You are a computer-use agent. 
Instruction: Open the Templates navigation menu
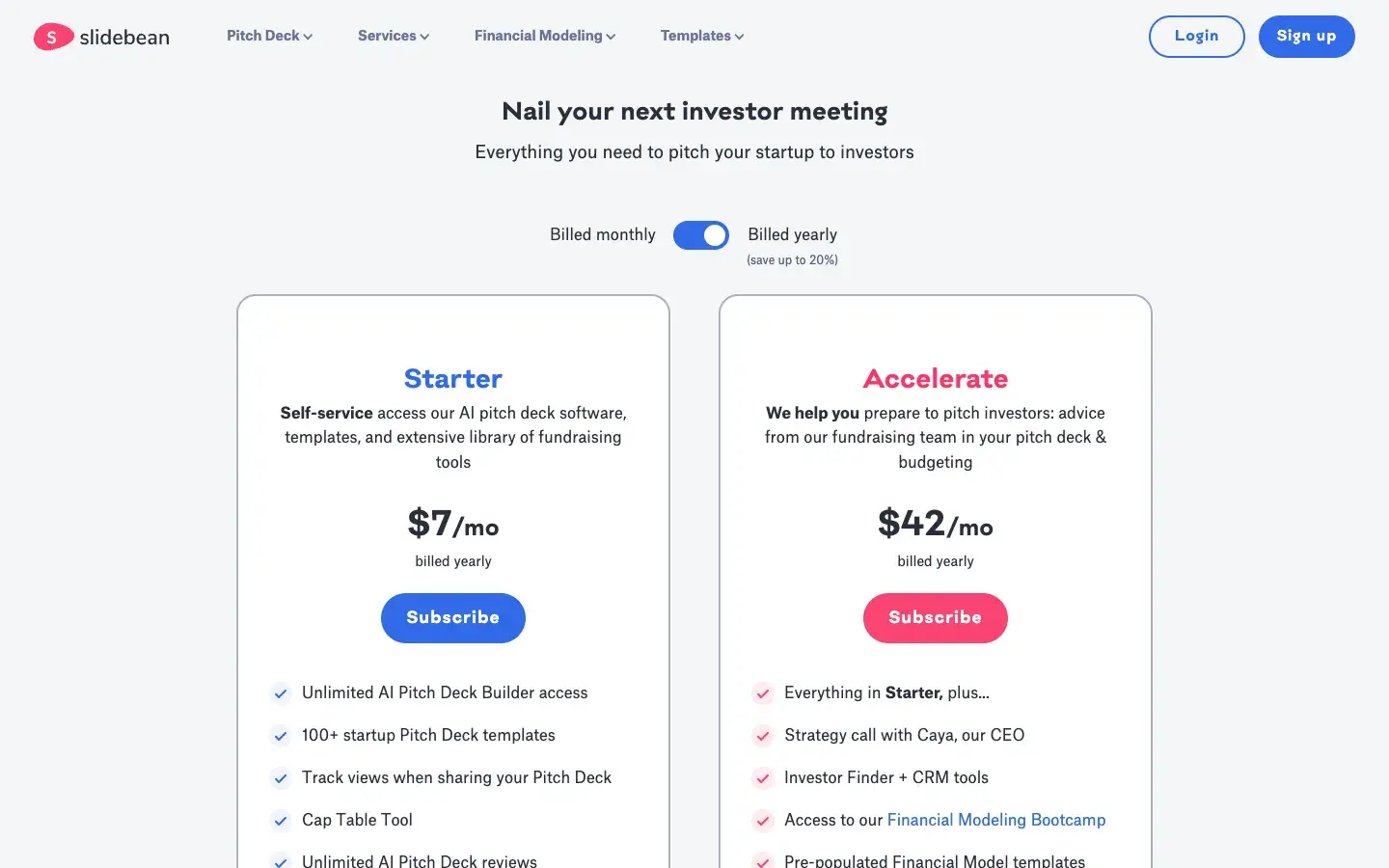pos(701,36)
